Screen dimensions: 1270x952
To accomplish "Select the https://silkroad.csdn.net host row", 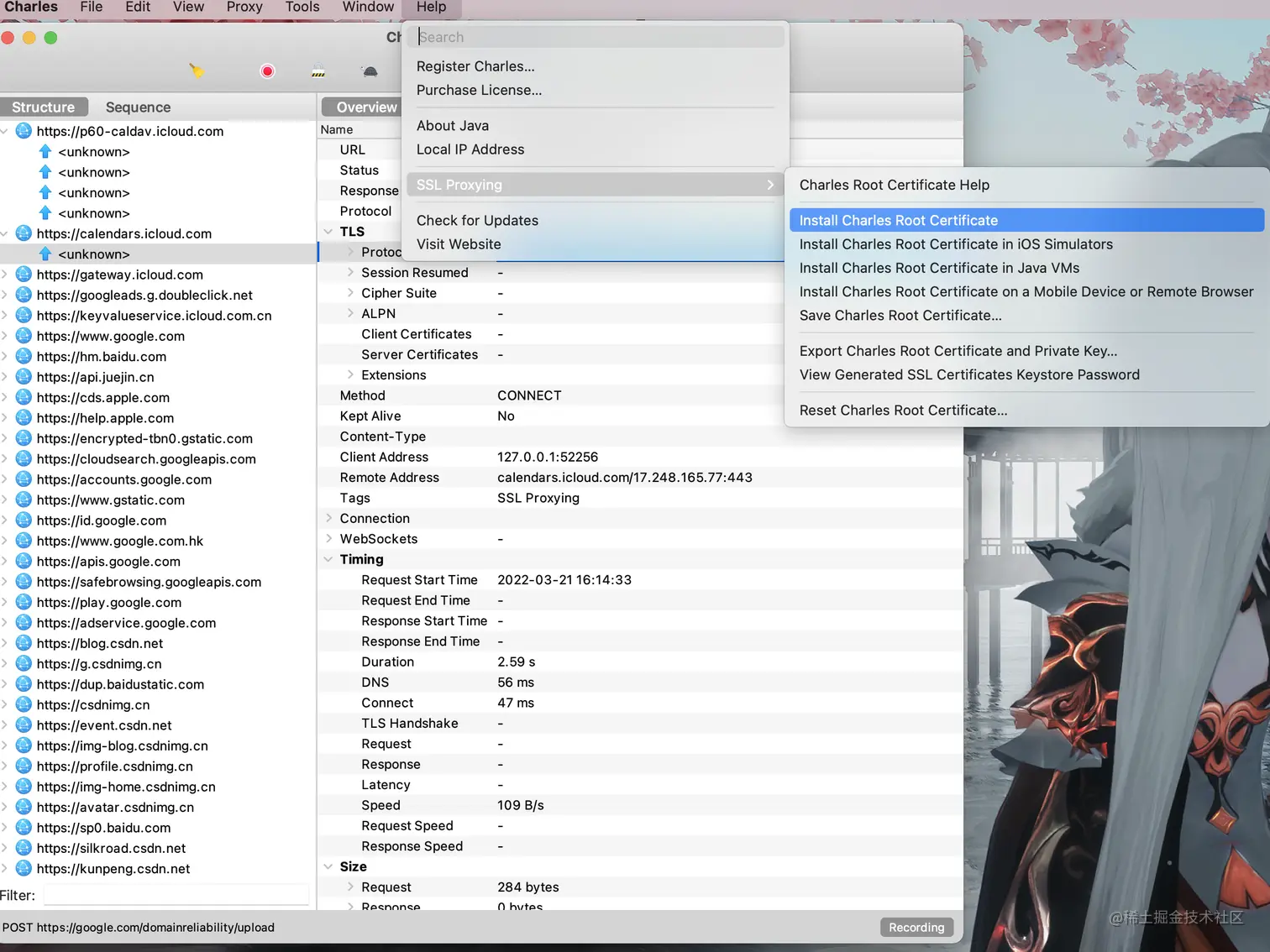I will click(158, 848).
